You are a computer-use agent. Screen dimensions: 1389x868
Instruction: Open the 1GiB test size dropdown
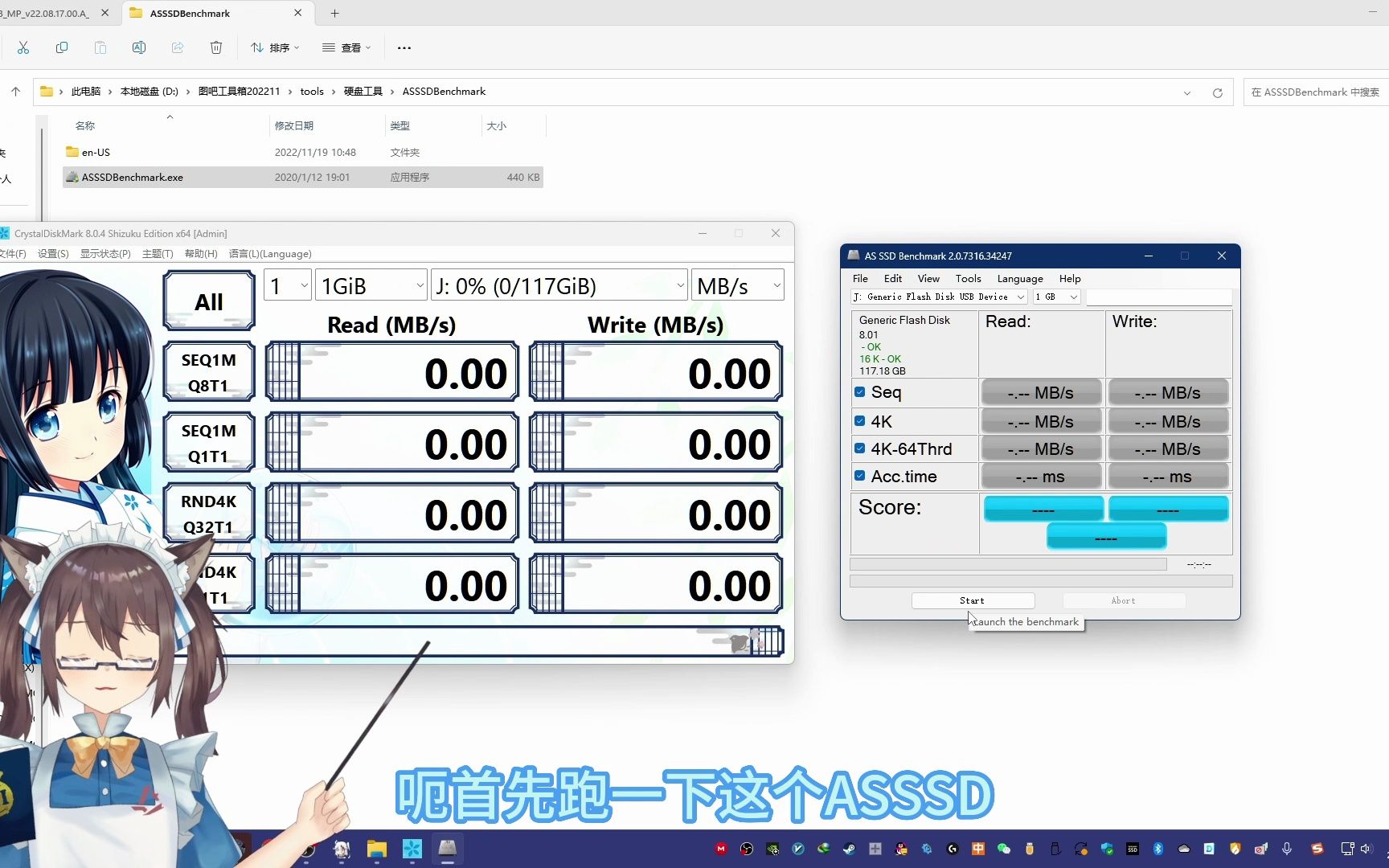(x=371, y=285)
